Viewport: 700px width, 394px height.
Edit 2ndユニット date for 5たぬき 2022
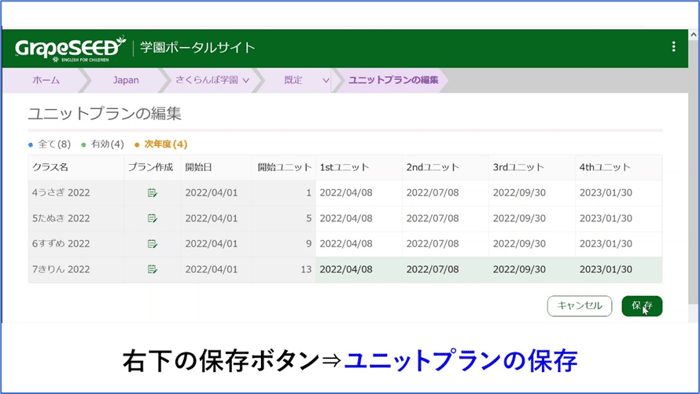[446, 218]
